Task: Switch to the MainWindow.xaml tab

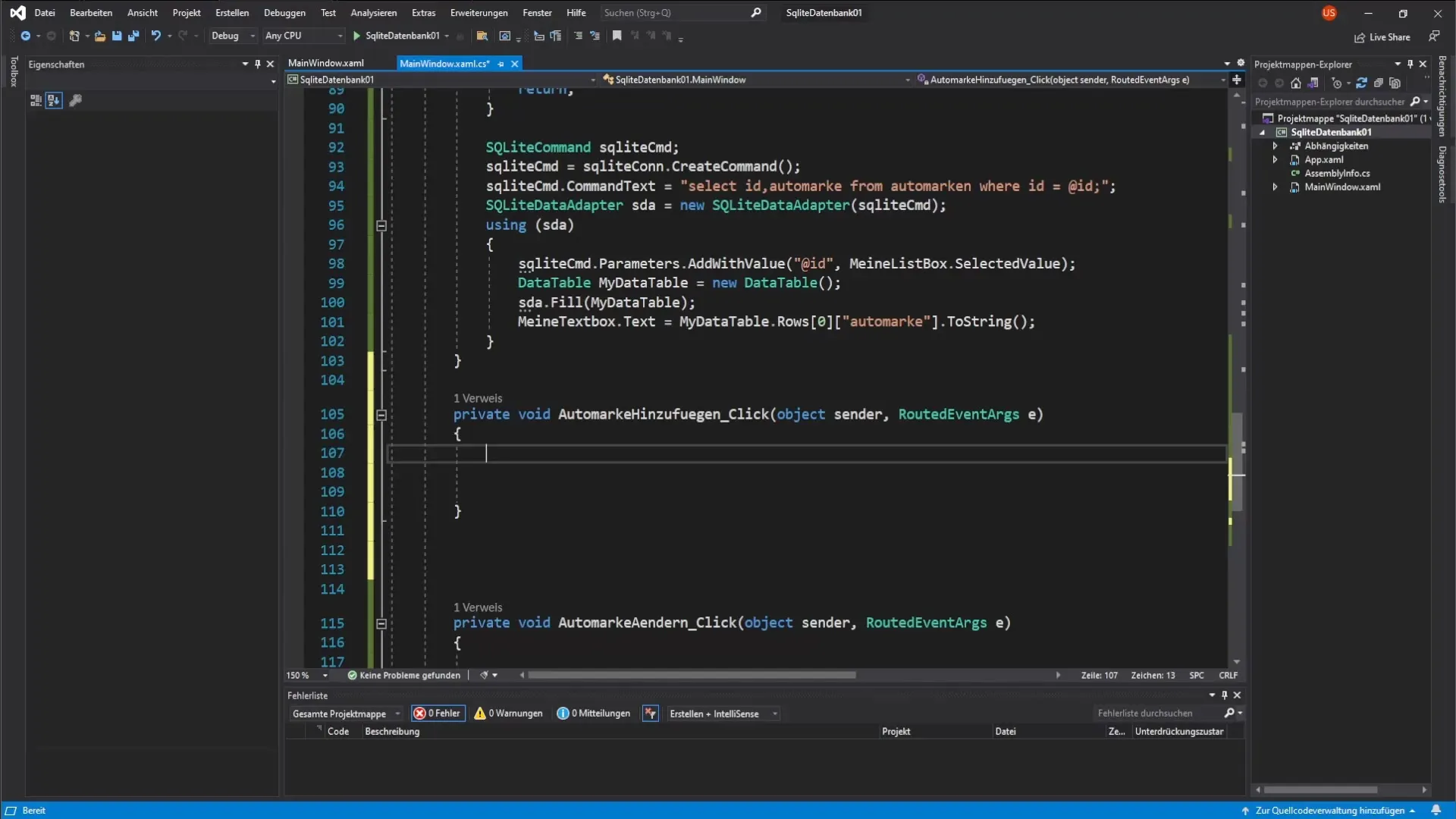Action: (x=326, y=64)
